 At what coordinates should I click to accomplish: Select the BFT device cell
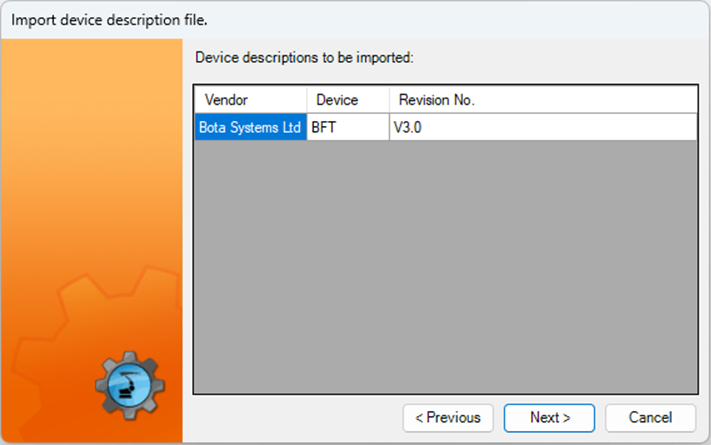tap(347, 127)
